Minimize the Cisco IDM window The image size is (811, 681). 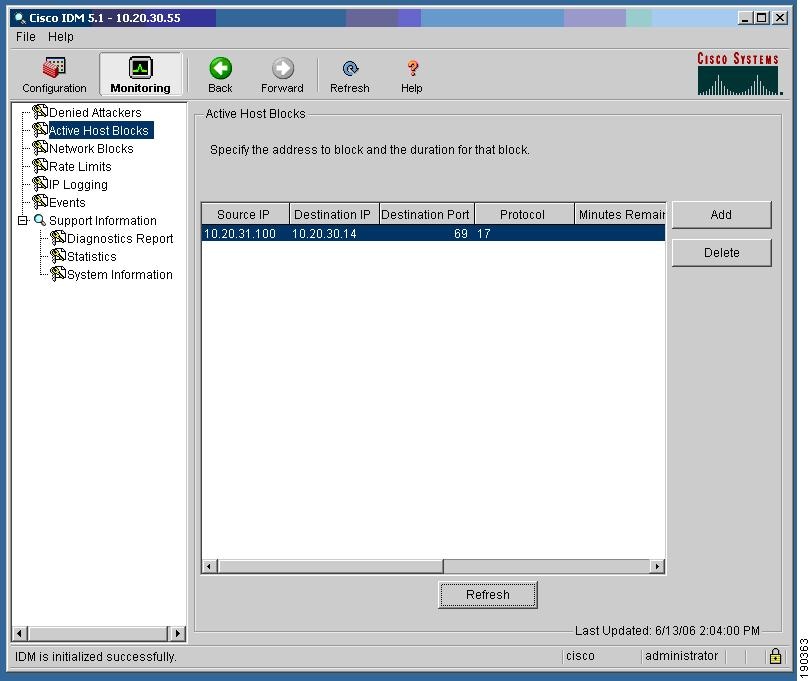pos(745,18)
